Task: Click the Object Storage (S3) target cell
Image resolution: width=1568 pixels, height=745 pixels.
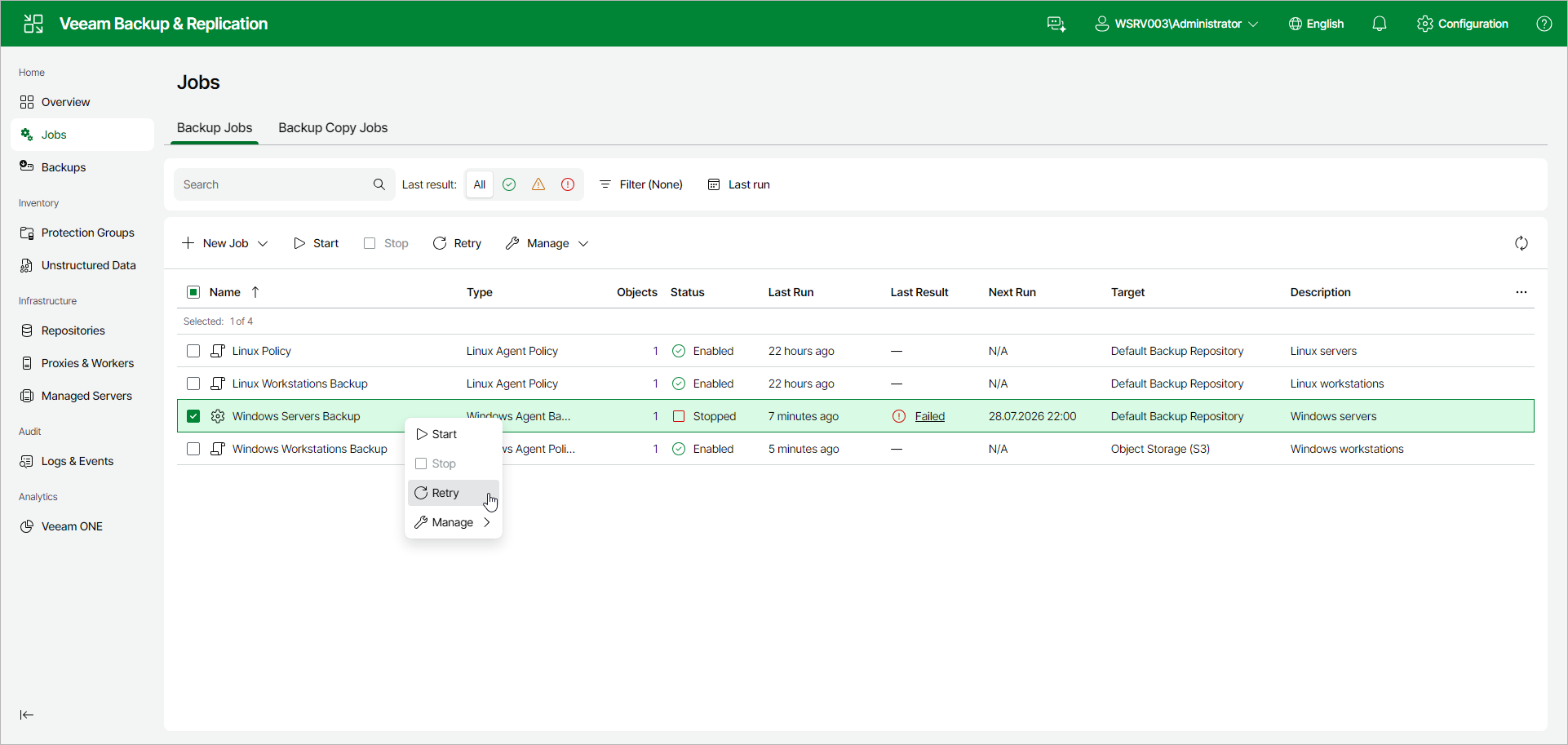Action: tap(1160, 449)
